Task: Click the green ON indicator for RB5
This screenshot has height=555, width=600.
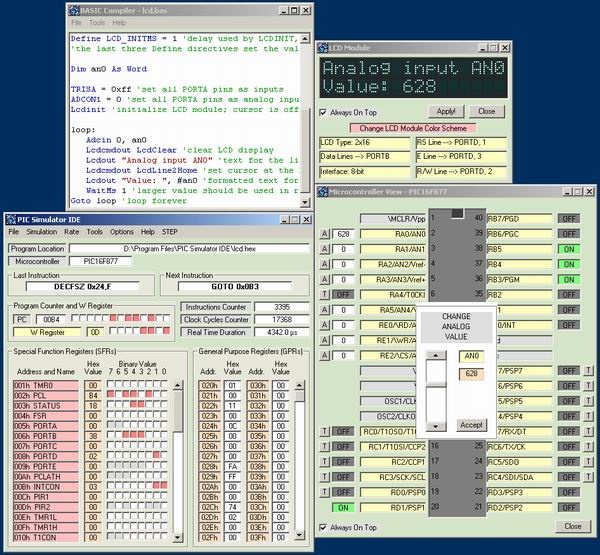Action: pos(569,248)
